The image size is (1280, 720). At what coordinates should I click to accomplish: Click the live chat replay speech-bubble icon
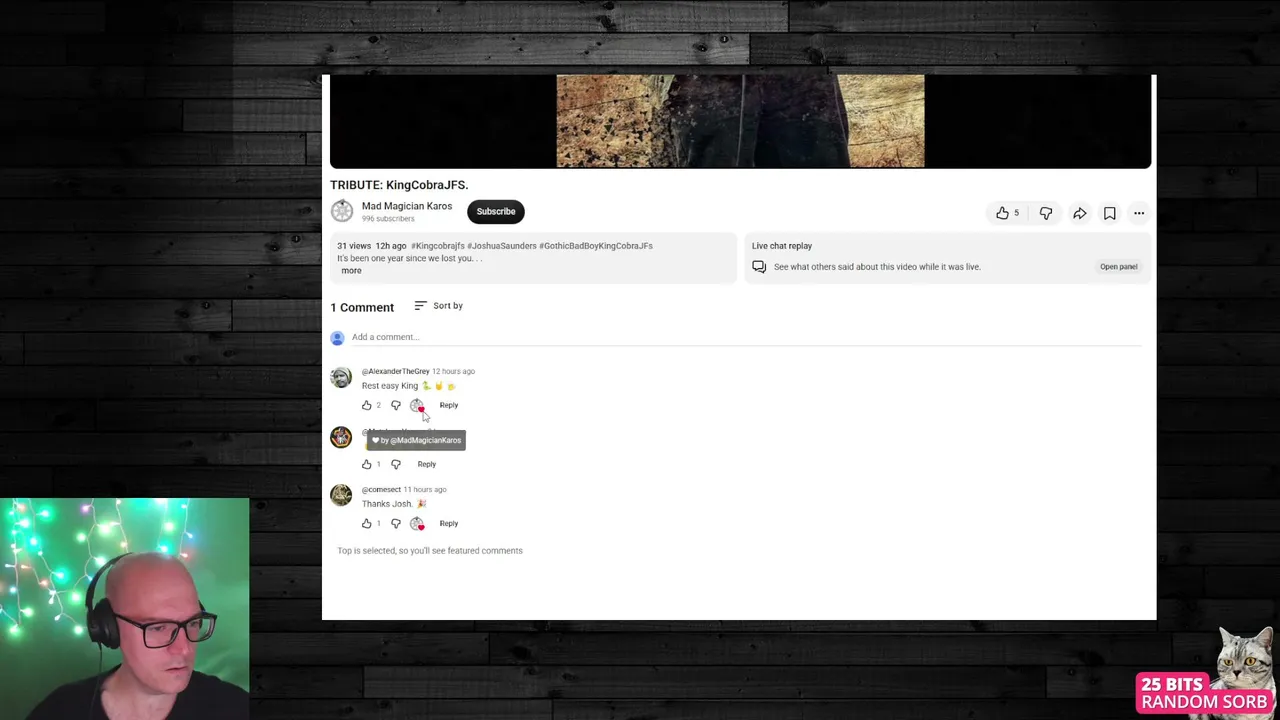point(759,267)
